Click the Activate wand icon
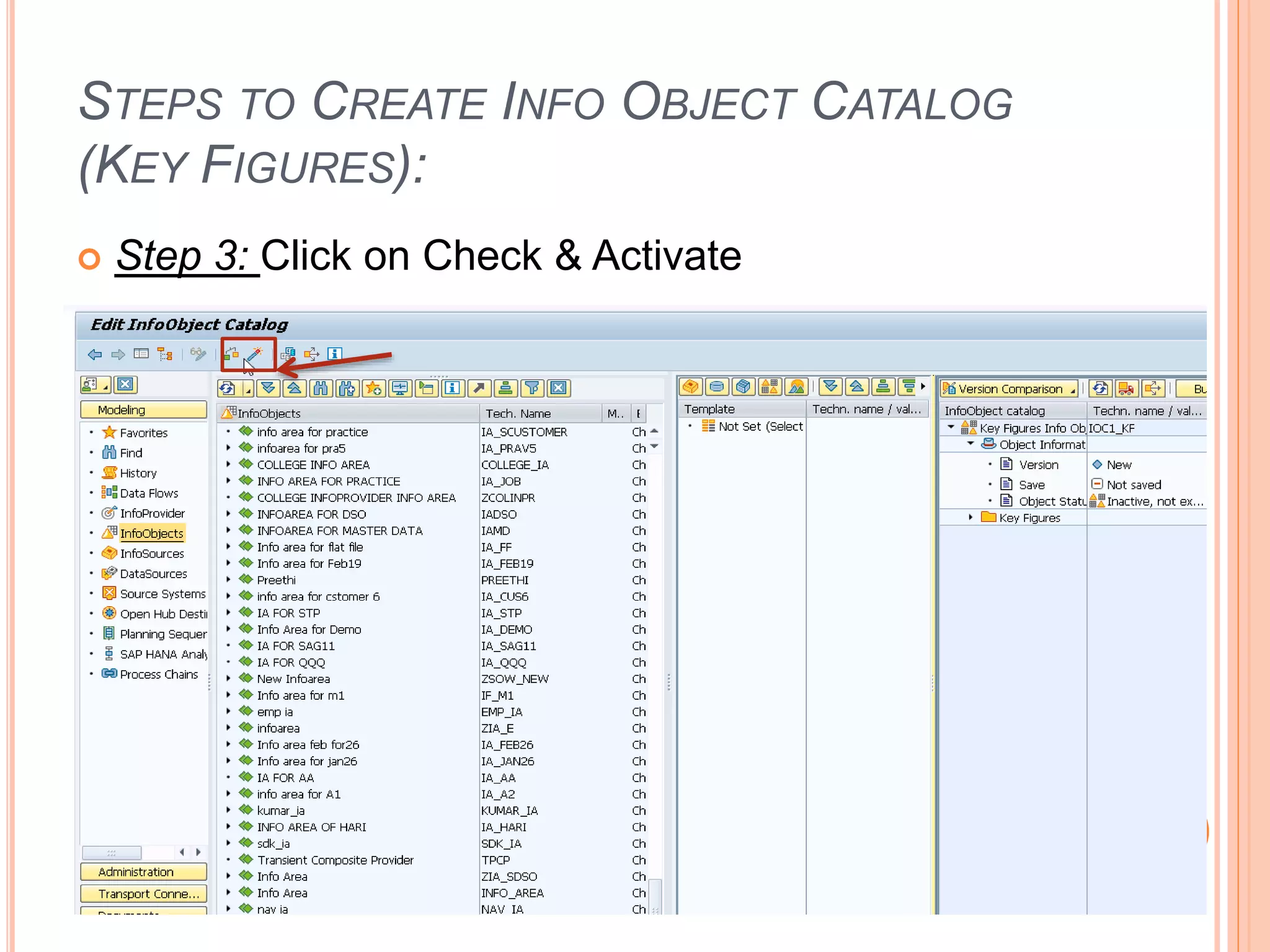 255,355
